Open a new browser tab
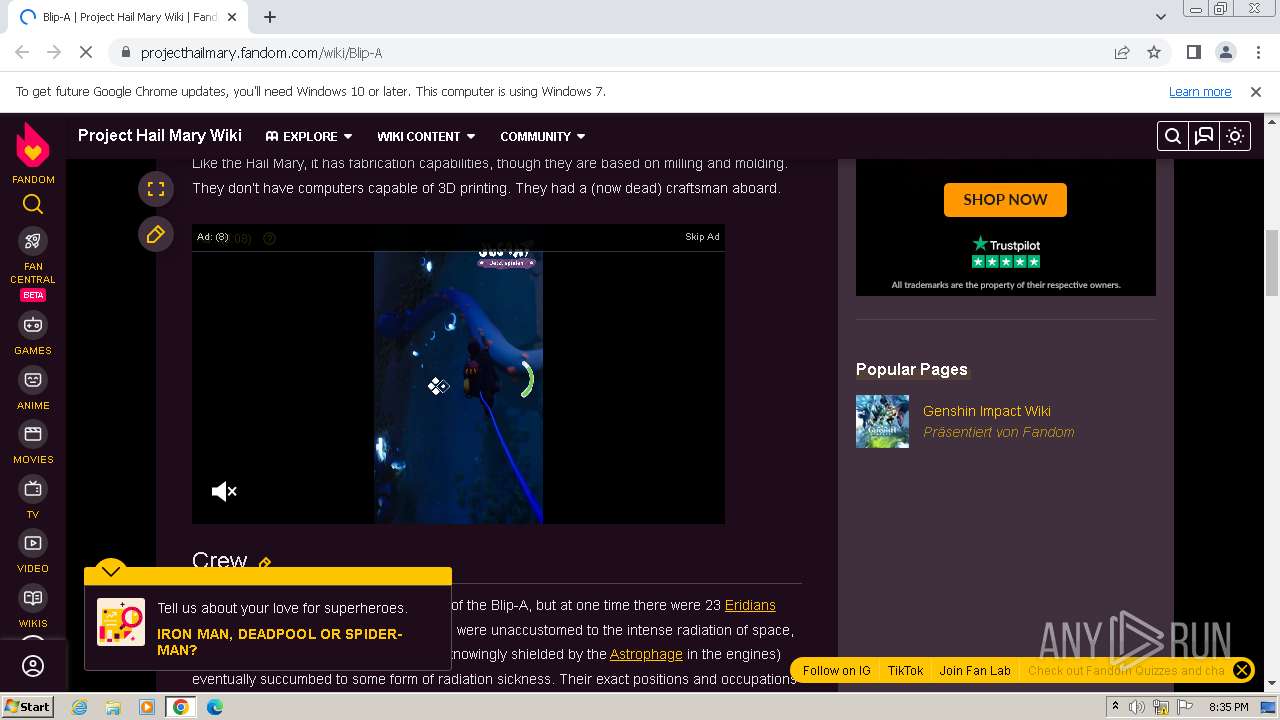1280x720 pixels. [x=269, y=17]
